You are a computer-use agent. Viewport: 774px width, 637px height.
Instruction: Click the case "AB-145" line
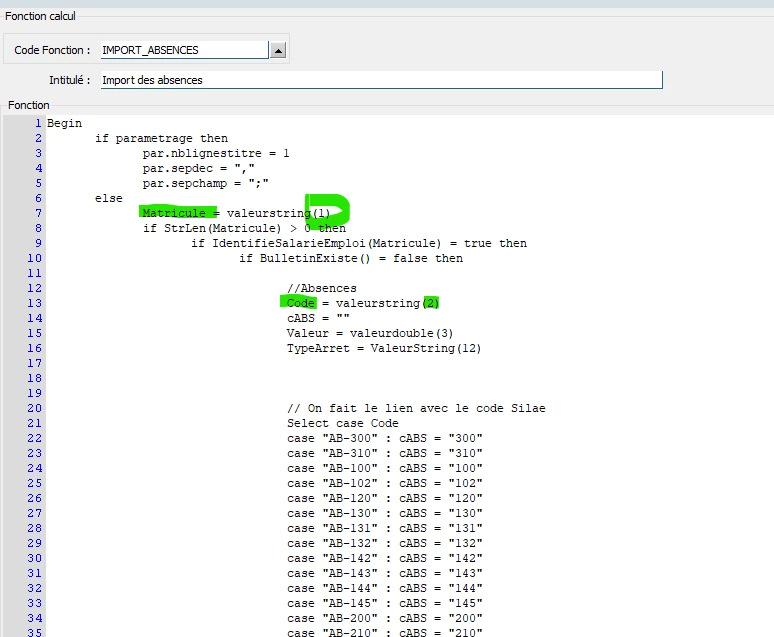(385, 603)
